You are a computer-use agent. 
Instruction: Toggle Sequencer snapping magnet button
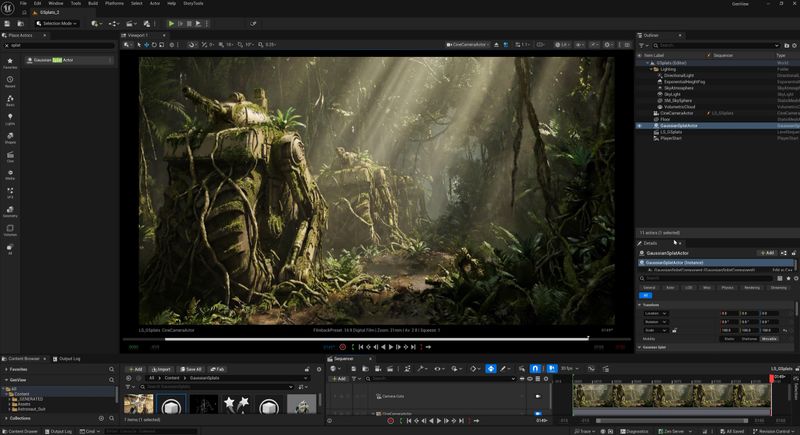click(x=535, y=369)
